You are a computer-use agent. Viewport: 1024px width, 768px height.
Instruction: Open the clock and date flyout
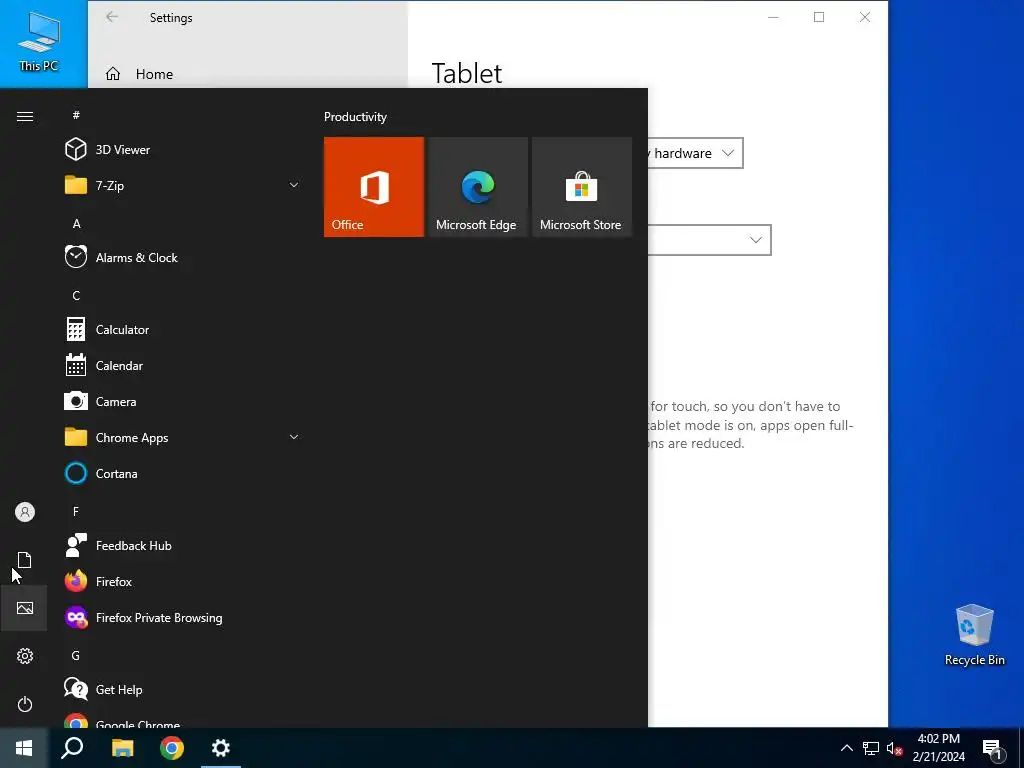click(938, 748)
